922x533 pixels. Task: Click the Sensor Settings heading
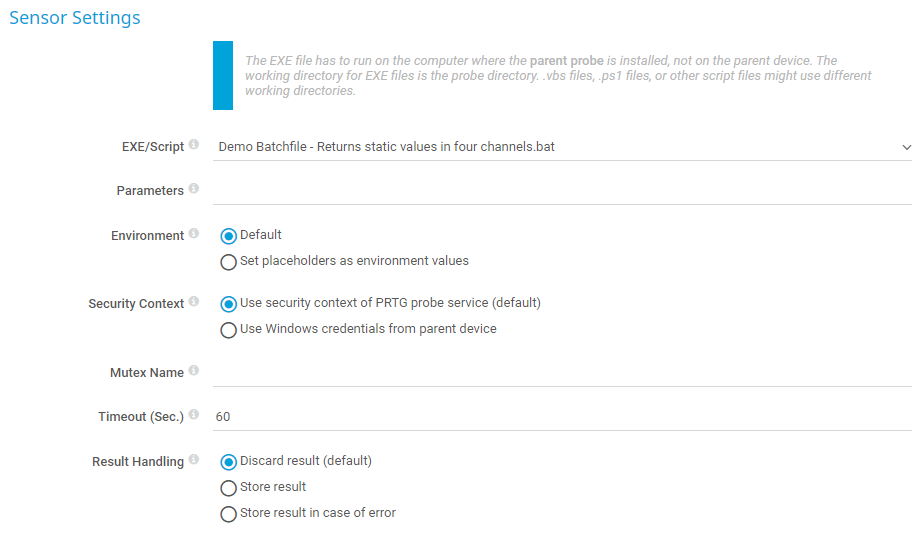point(75,18)
